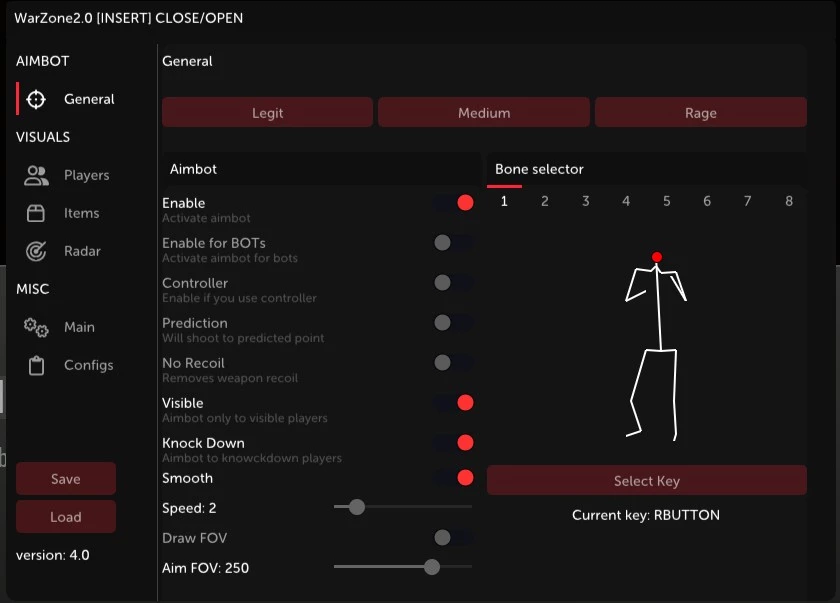This screenshot has height=603, width=840.
Task: Toggle the Enable aimbot switch
Action: [454, 202]
